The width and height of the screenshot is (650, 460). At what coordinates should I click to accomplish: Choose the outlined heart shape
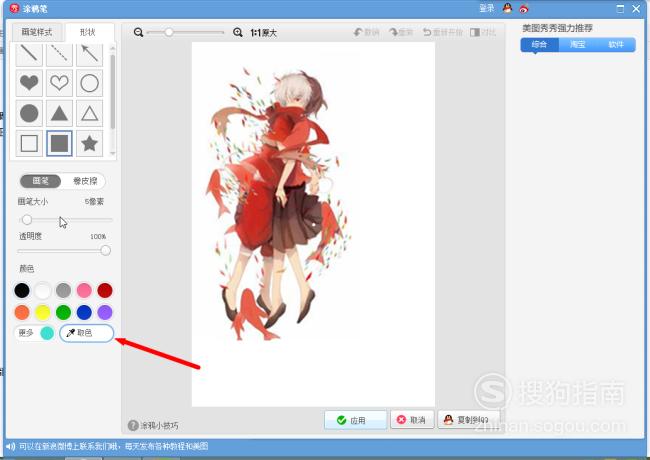tap(59, 83)
